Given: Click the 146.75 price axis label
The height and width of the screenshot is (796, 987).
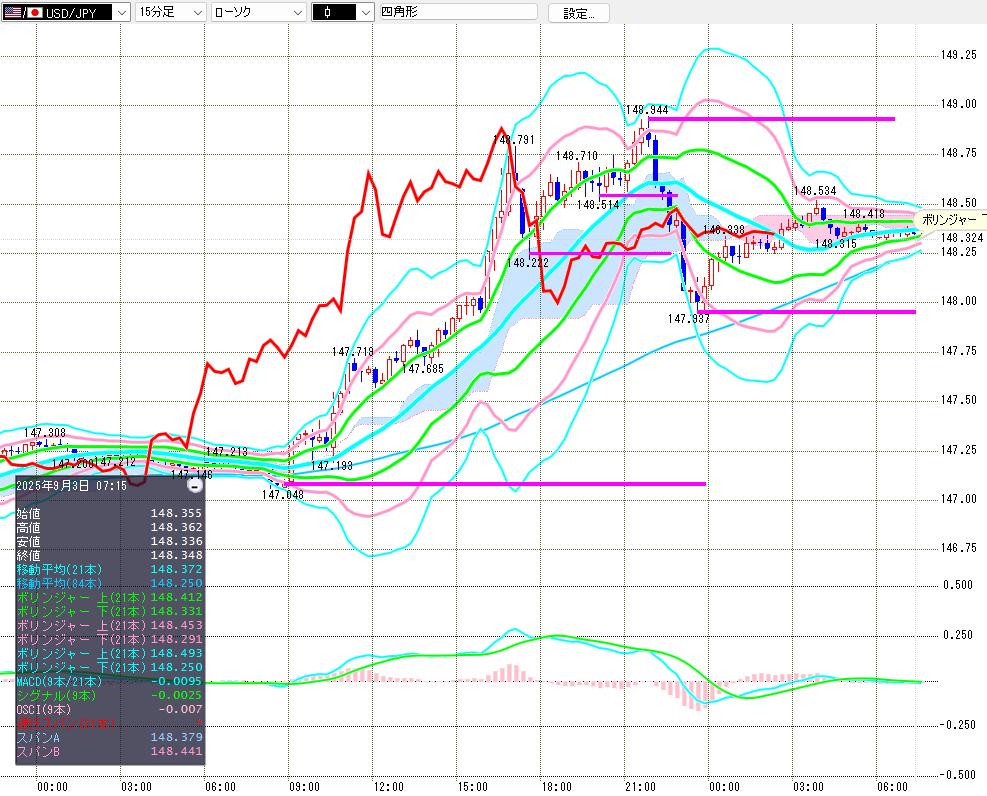Looking at the screenshot, I should pyautogui.click(x=959, y=547).
